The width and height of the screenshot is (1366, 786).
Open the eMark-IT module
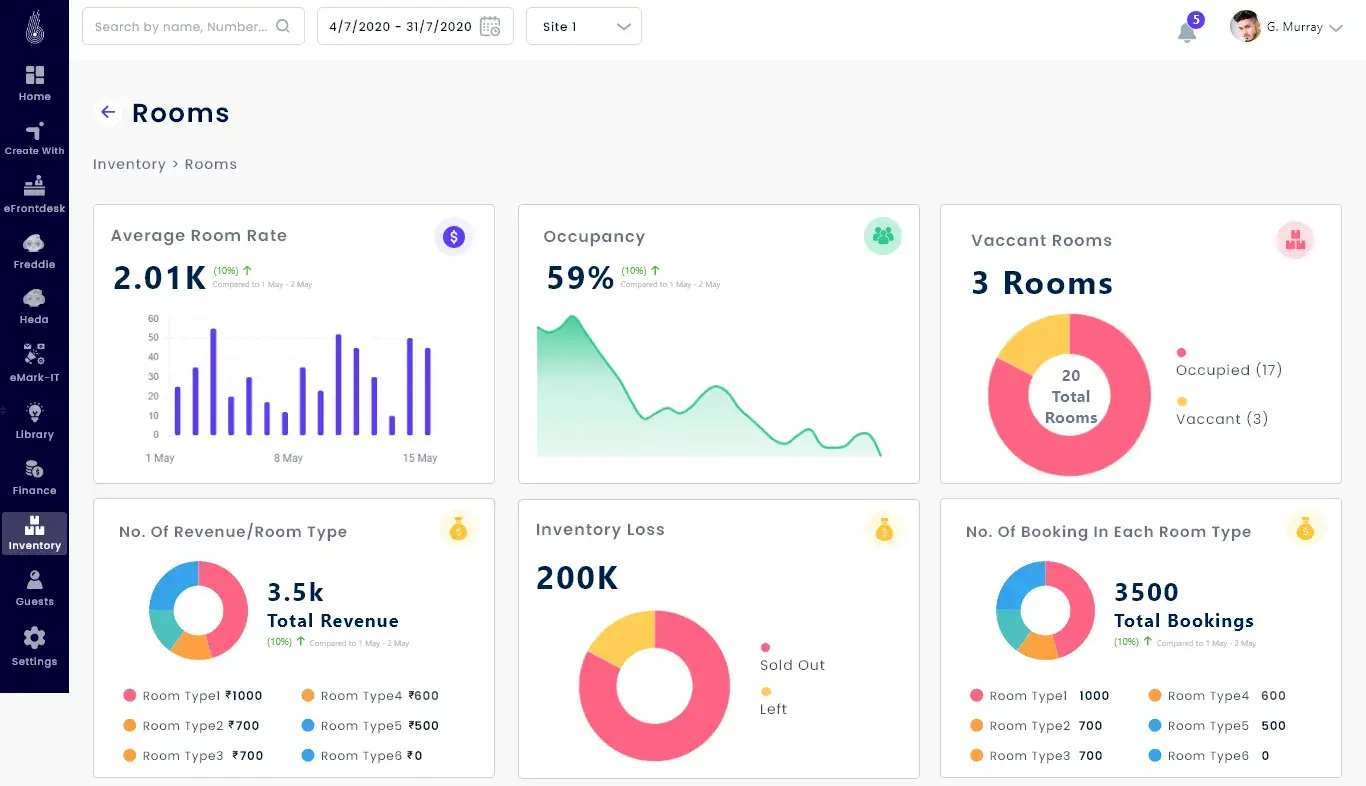coord(34,363)
